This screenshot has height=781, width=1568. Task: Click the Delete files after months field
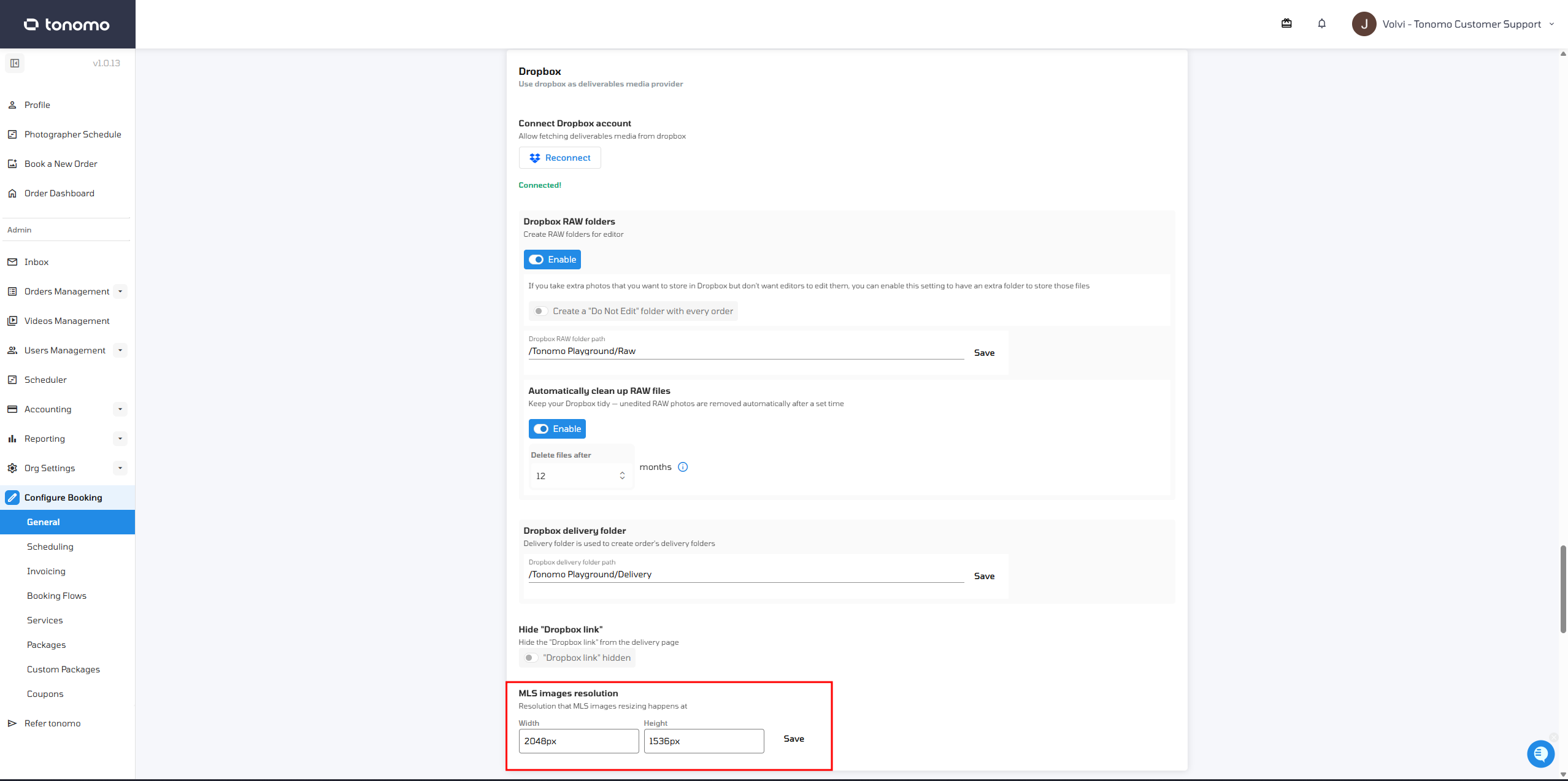click(x=580, y=475)
